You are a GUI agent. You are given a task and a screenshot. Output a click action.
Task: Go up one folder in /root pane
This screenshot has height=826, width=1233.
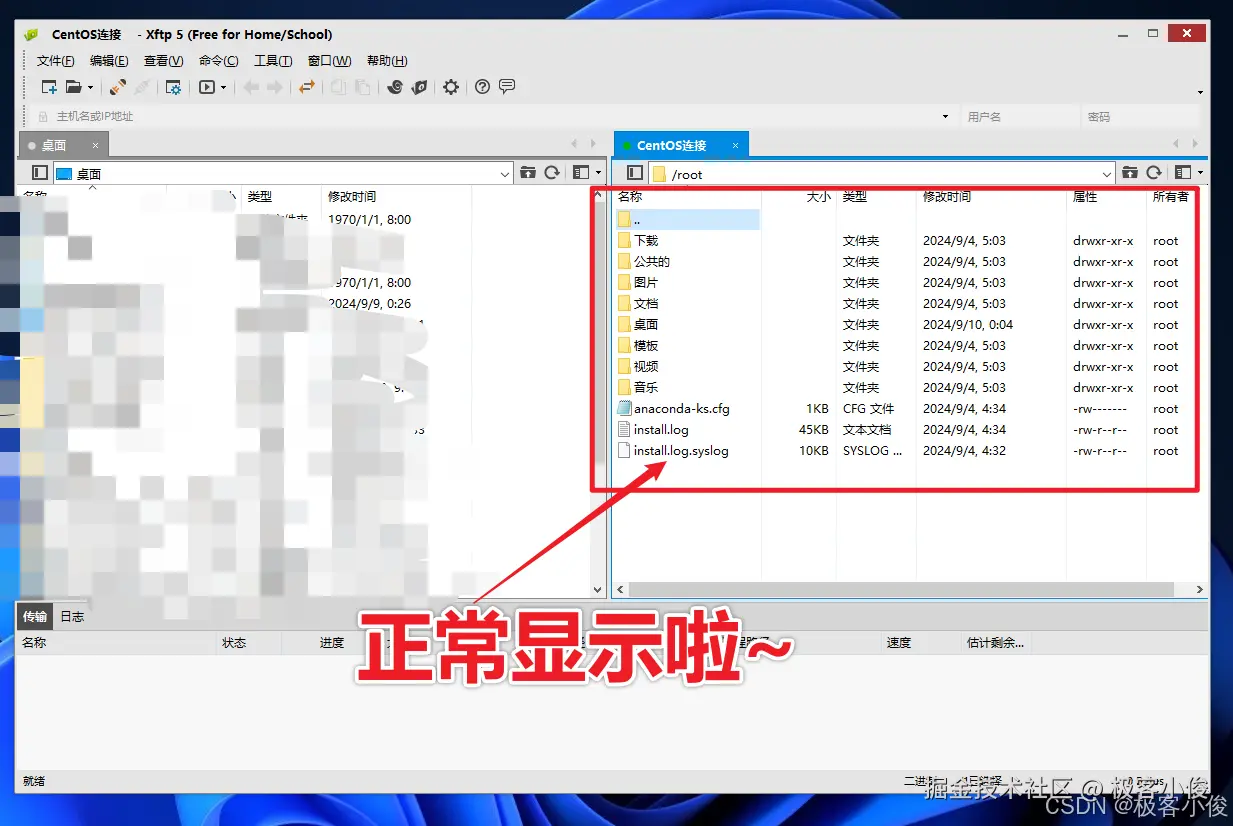tap(1130, 173)
